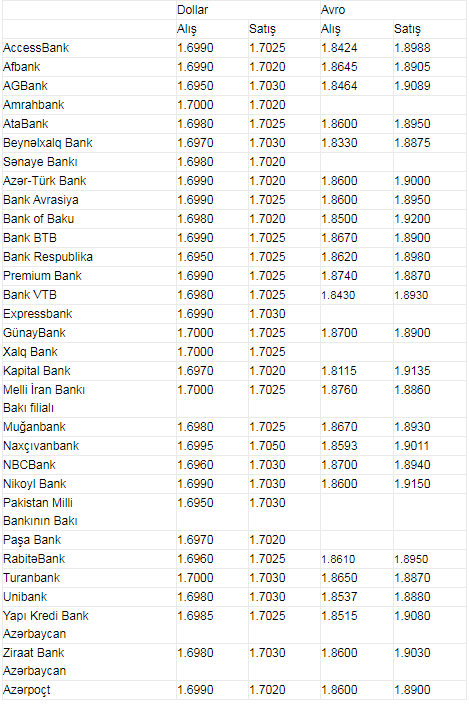Select the Afbank euro buying rate 1.8645
The width and height of the screenshot is (469, 704).
(339, 67)
